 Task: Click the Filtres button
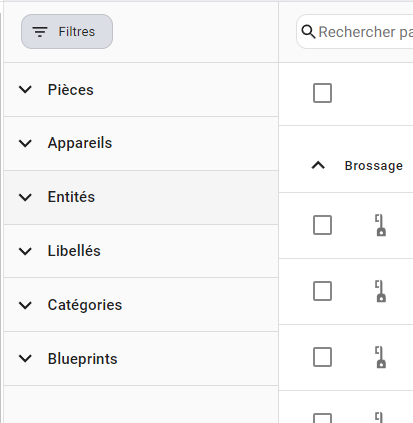pyautogui.click(x=67, y=32)
